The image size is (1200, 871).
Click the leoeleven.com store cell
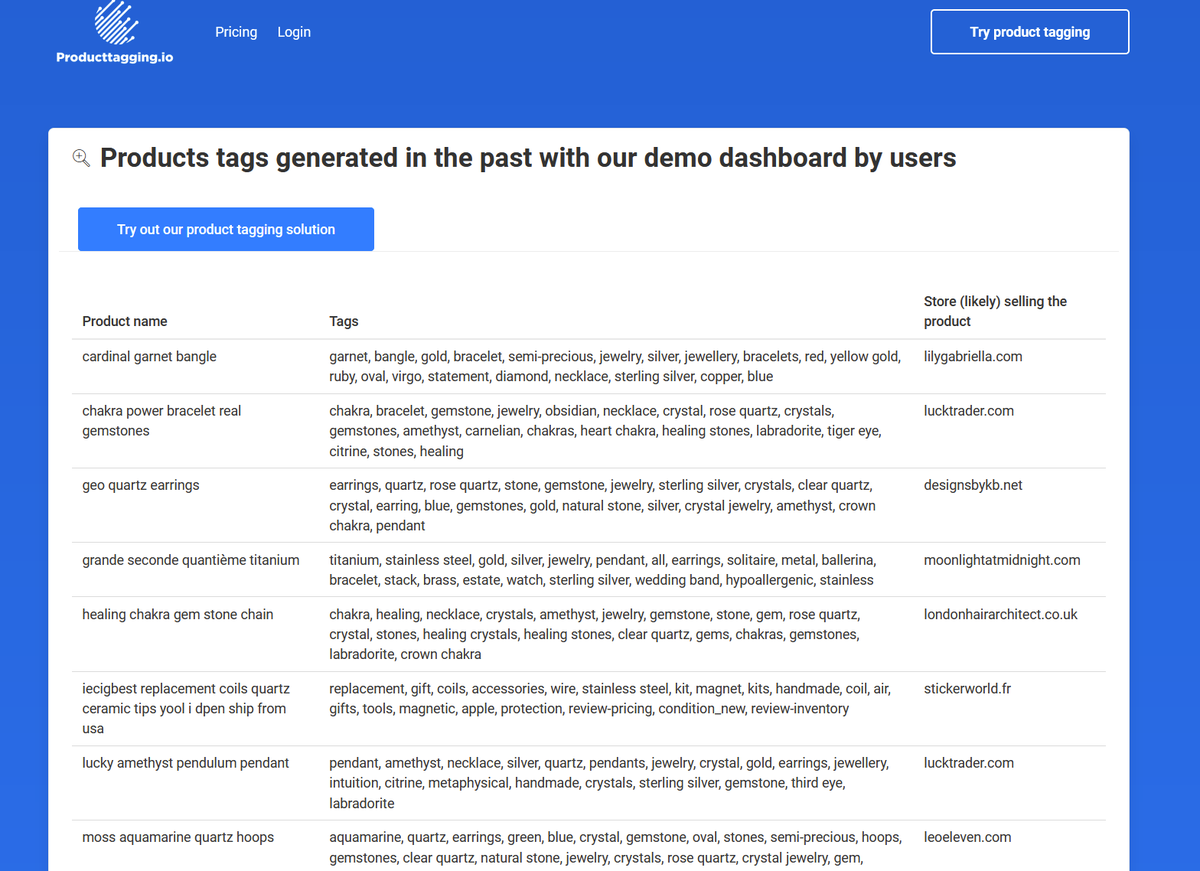[x=968, y=837]
